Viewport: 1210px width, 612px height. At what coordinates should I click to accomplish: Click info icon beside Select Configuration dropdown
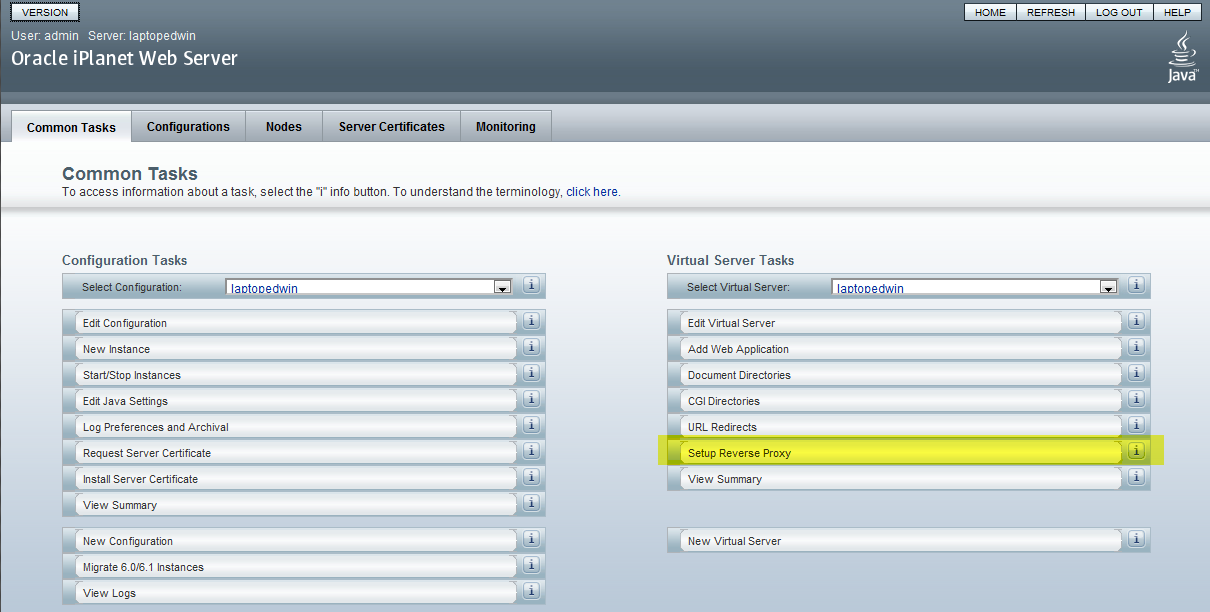(531, 285)
